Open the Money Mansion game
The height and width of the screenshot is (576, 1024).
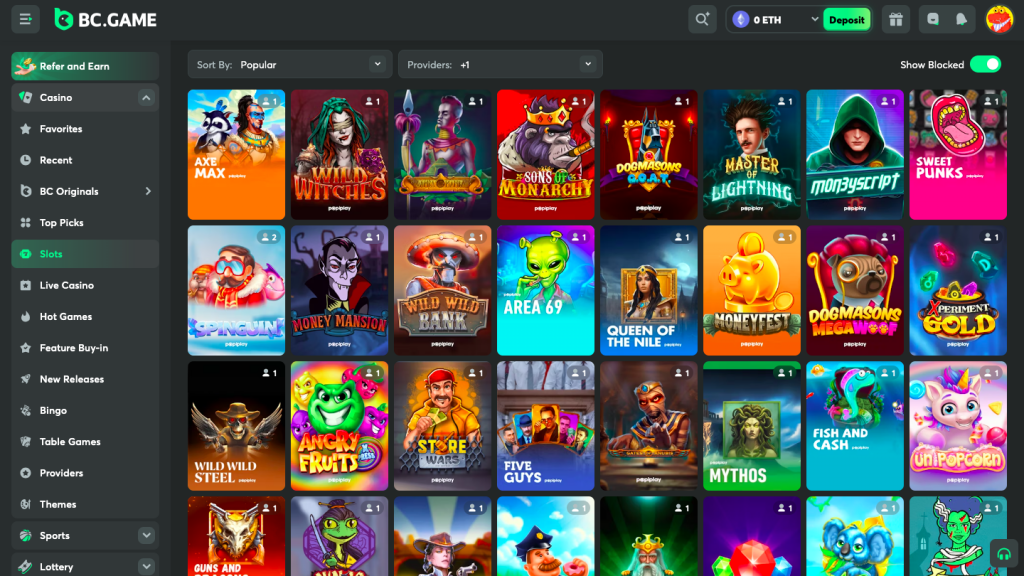pyautogui.click(x=340, y=291)
